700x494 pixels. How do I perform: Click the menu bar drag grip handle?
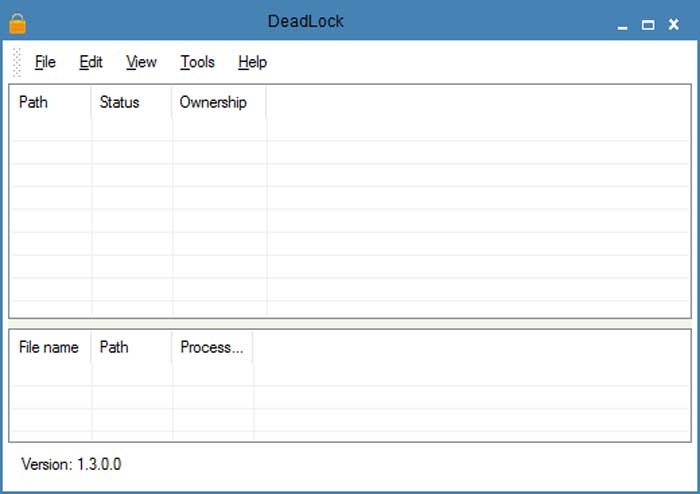click(17, 62)
